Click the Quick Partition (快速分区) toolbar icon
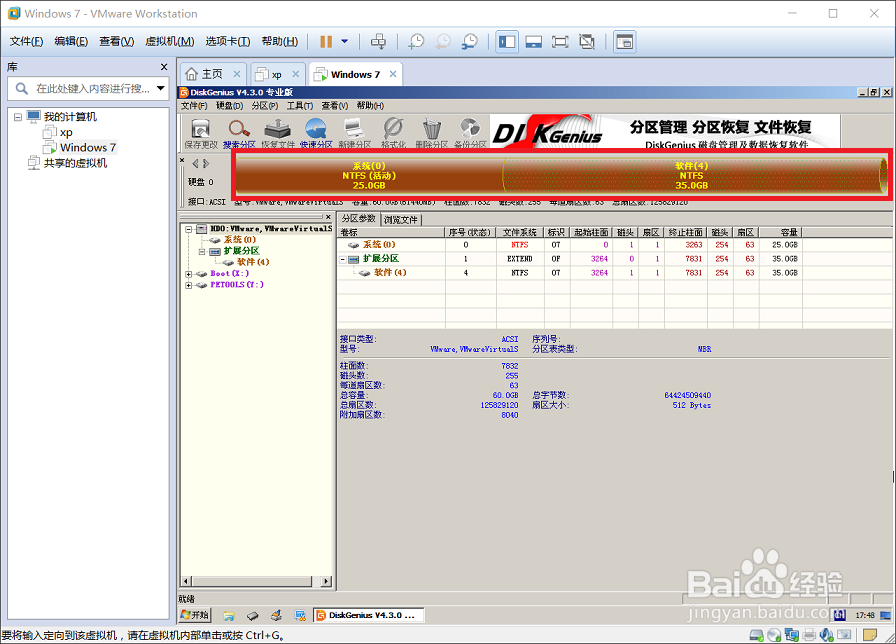Viewport: 896px width, 644px height. point(316,133)
